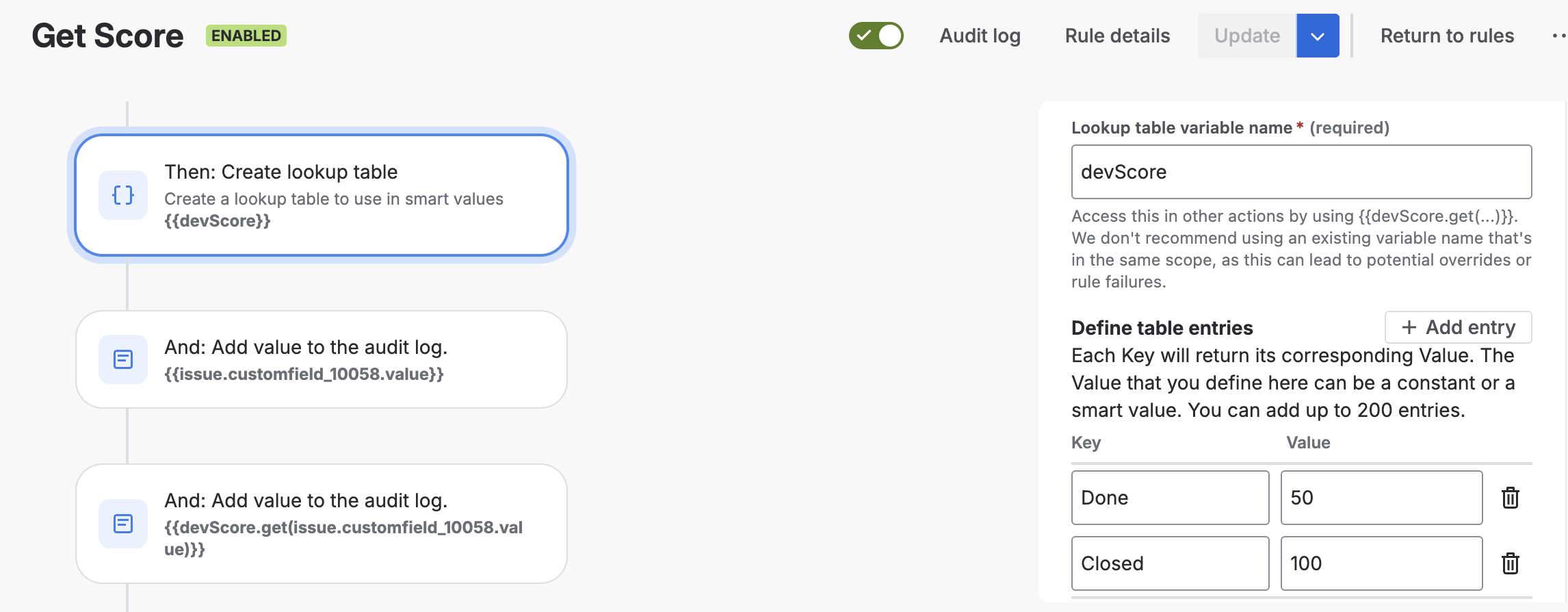Click the audit log icon for issue.customfield_10058.value
This screenshot has width=1568, height=612.
click(123, 359)
